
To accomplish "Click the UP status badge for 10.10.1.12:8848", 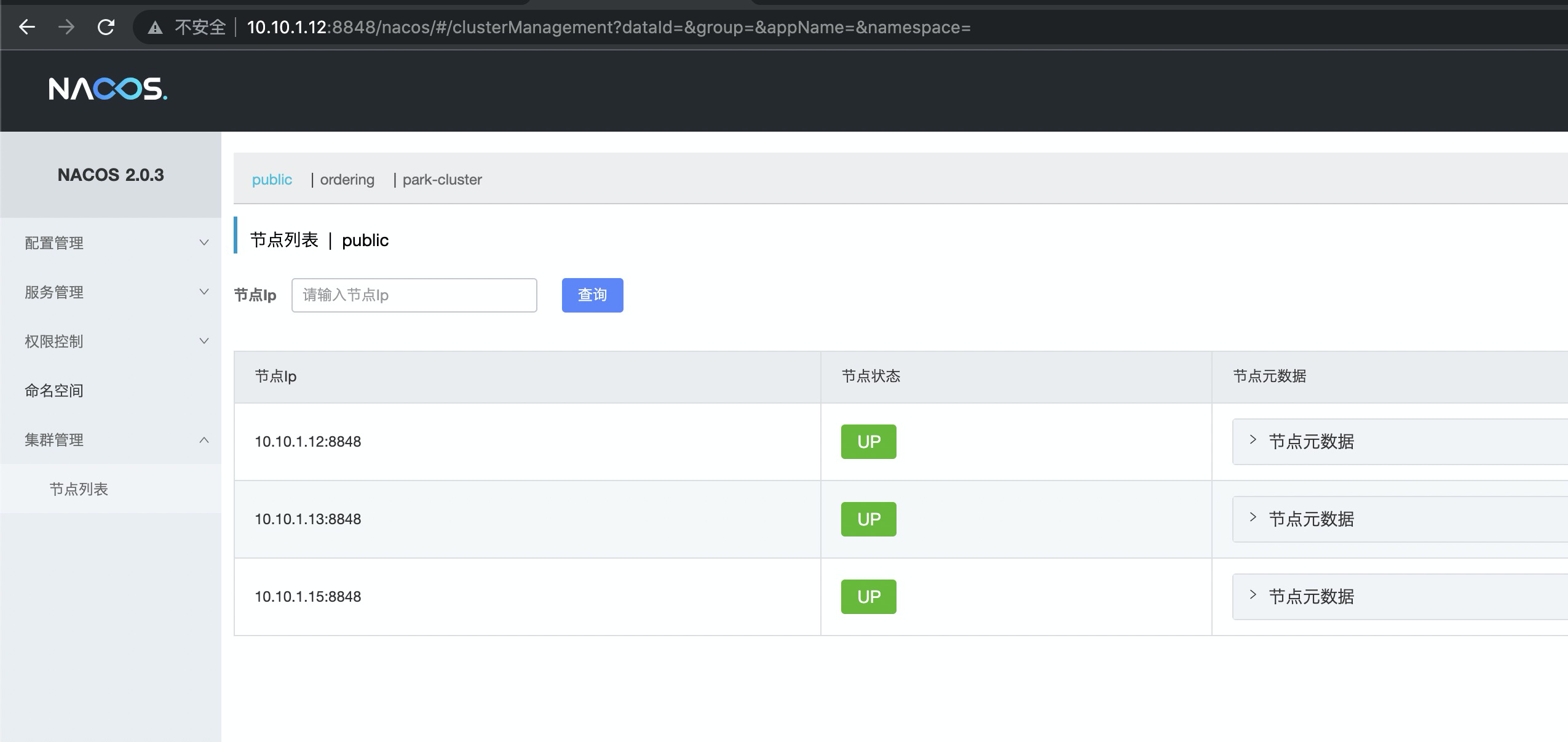I will pos(868,441).
